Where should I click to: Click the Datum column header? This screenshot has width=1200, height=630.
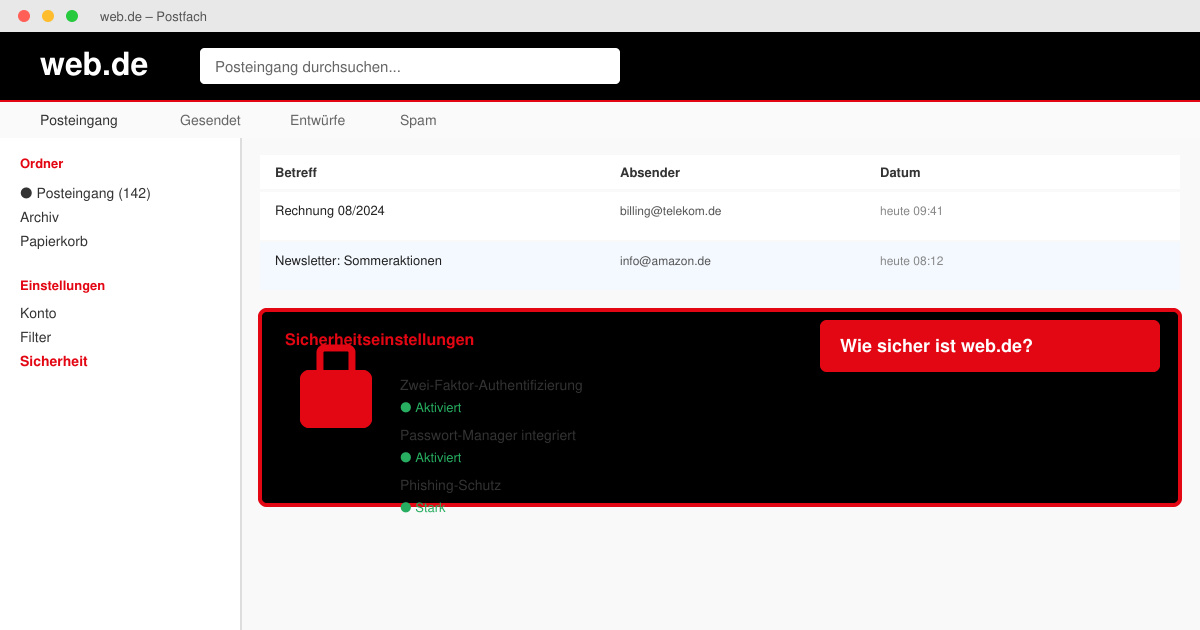tap(900, 172)
